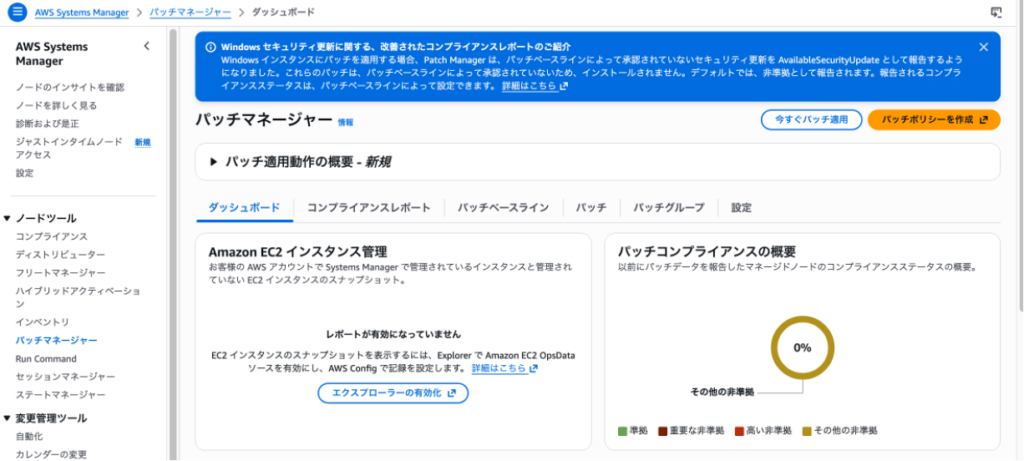Switch to the パッチグループ tab

(669, 208)
